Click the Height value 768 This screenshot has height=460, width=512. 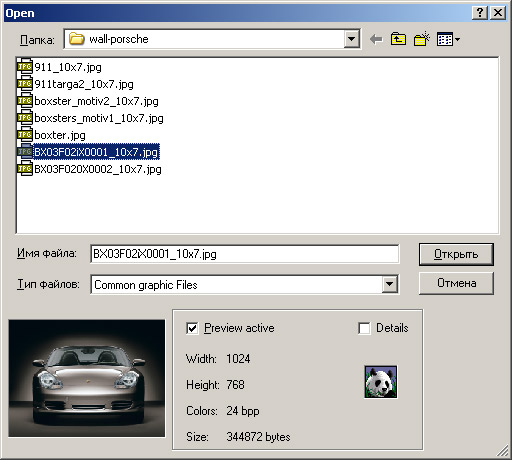coord(235,385)
